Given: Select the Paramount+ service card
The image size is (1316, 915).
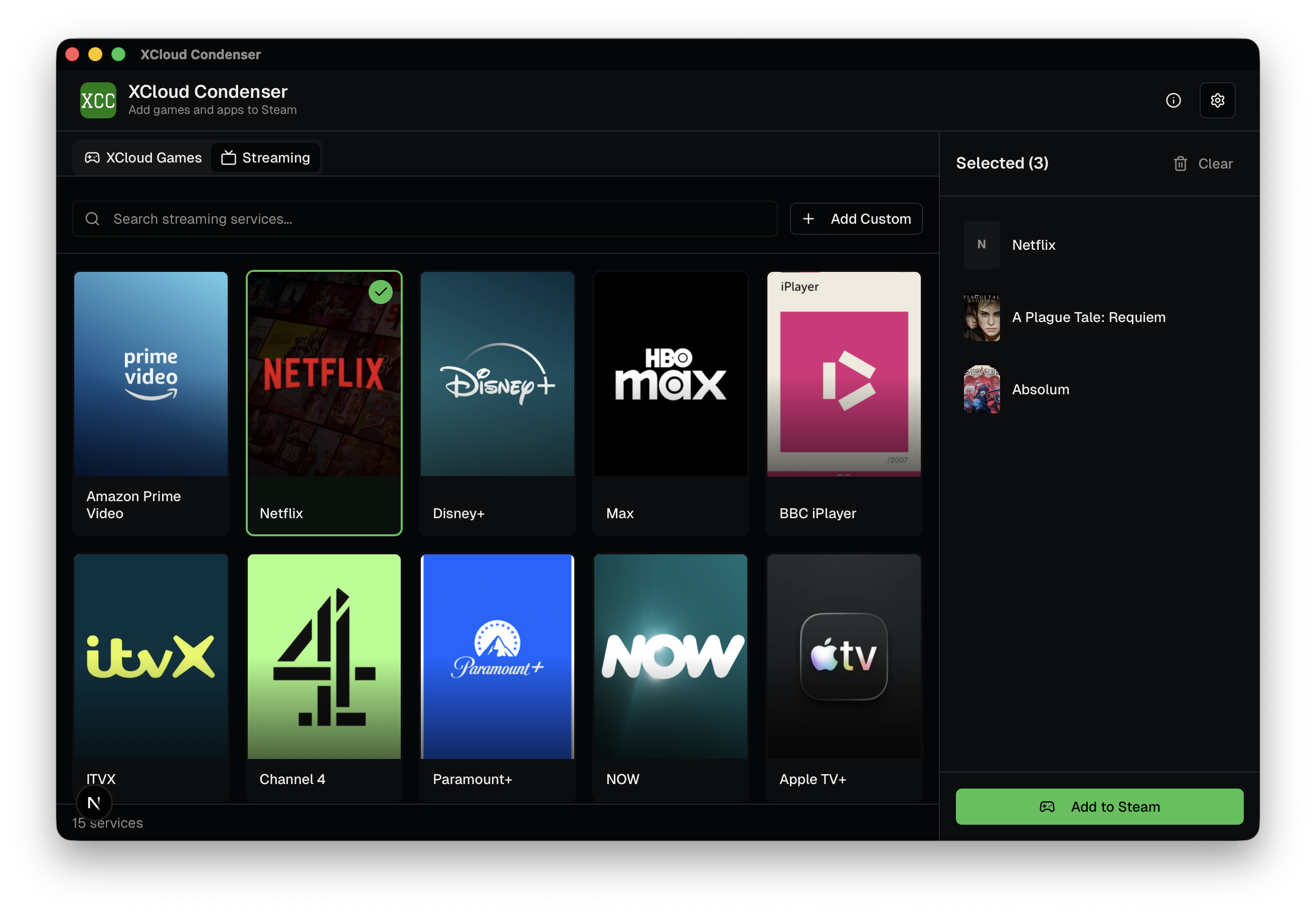Looking at the screenshot, I should coord(497,677).
